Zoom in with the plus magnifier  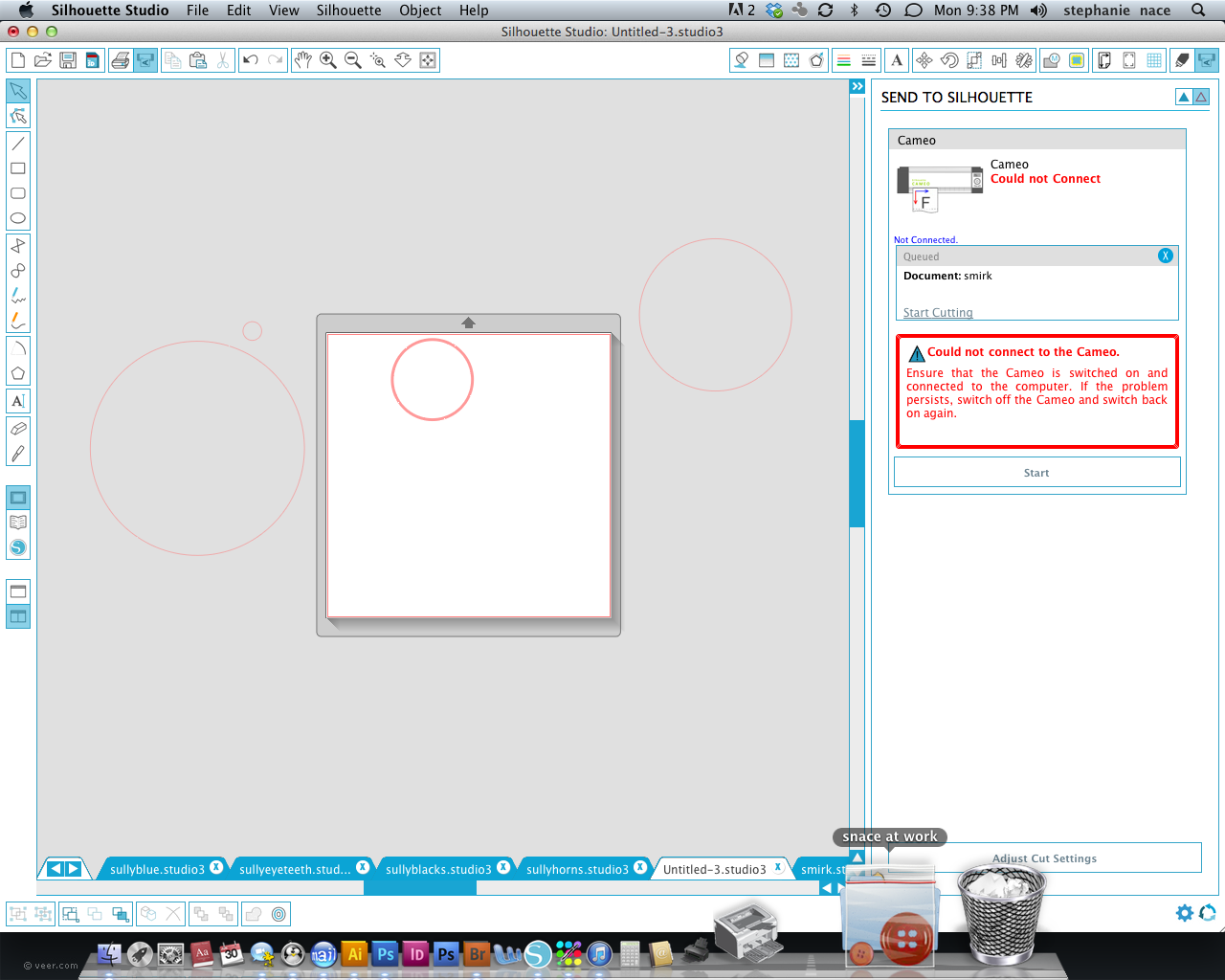pyautogui.click(x=327, y=60)
